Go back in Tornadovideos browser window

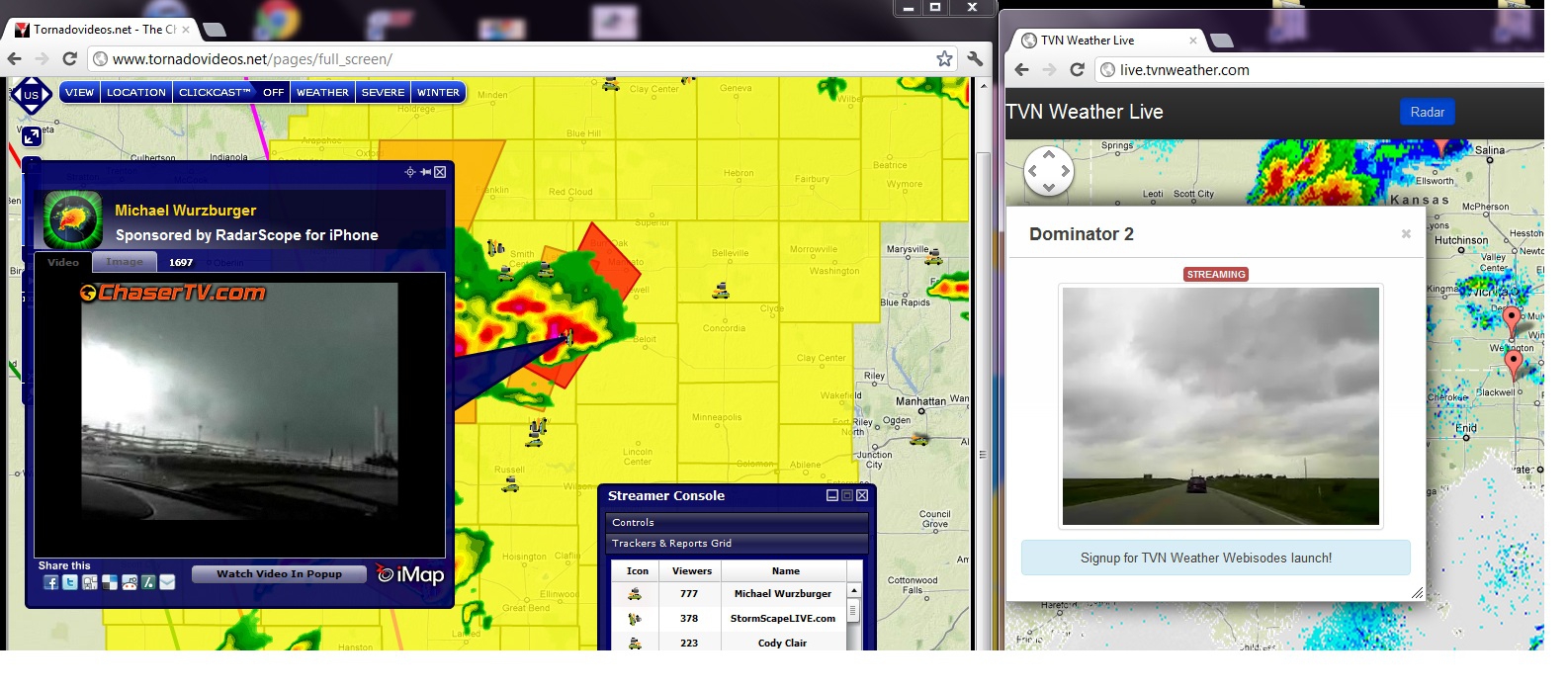15,58
